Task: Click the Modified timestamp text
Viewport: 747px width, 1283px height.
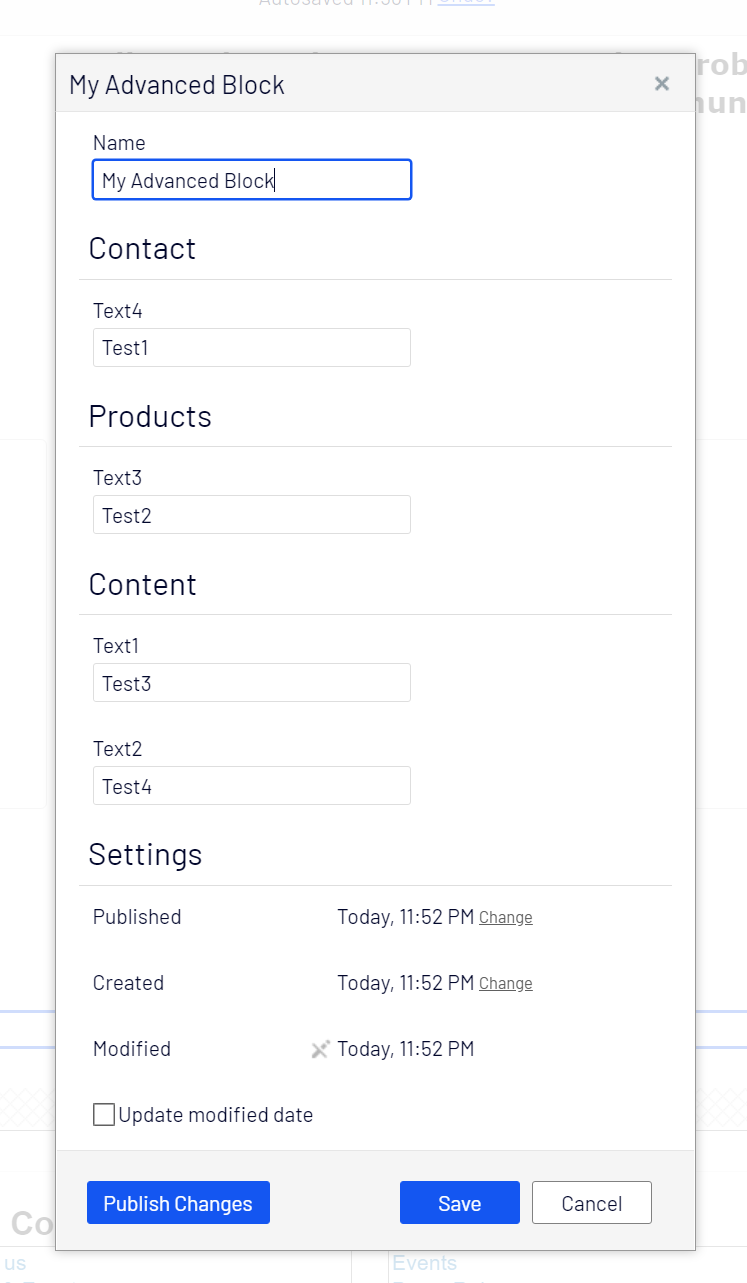Action: pos(405,1049)
